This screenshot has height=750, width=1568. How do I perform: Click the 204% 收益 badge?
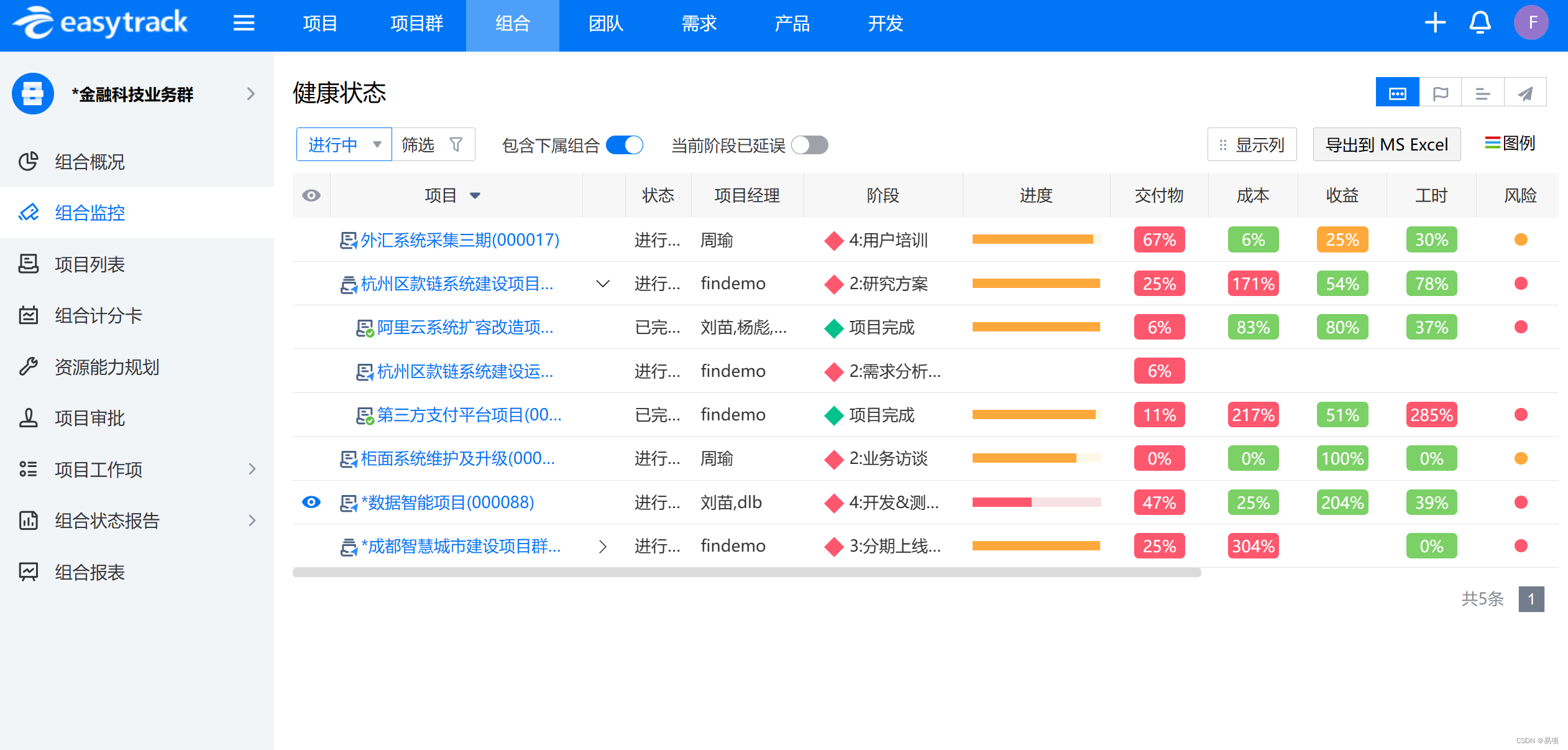coord(1342,502)
